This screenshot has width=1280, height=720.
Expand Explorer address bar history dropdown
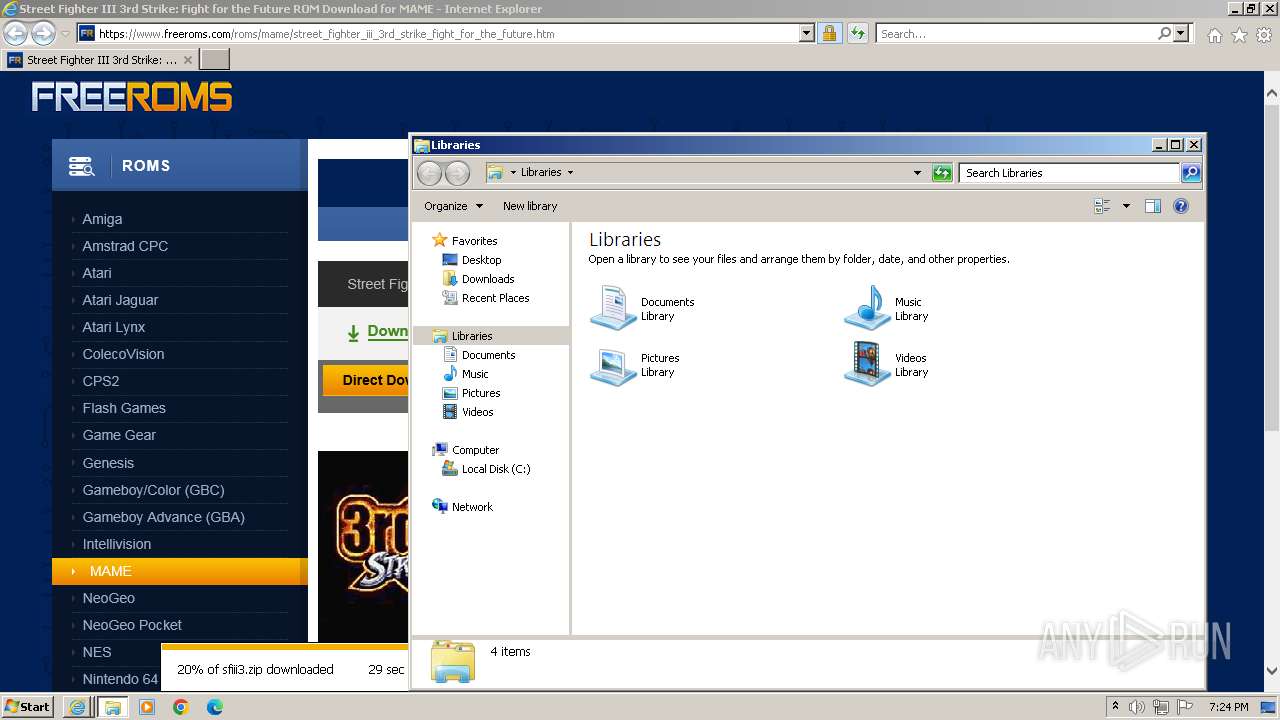[917, 173]
